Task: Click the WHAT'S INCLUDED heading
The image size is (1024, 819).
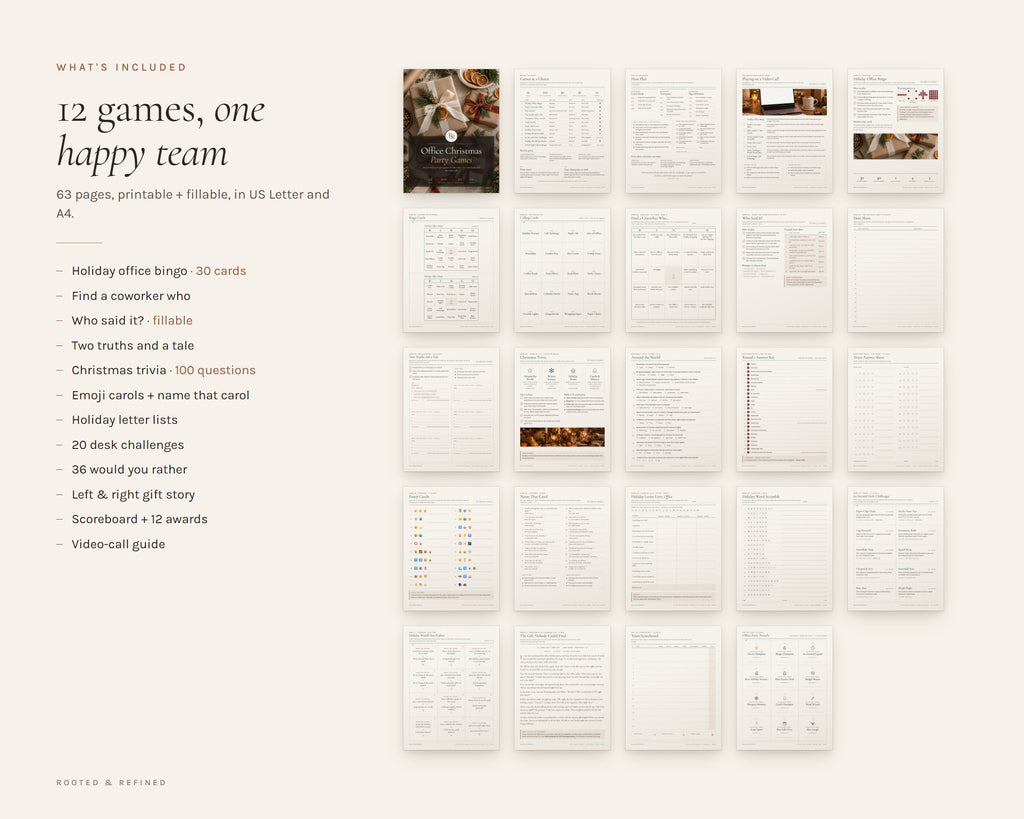Action: [121, 67]
